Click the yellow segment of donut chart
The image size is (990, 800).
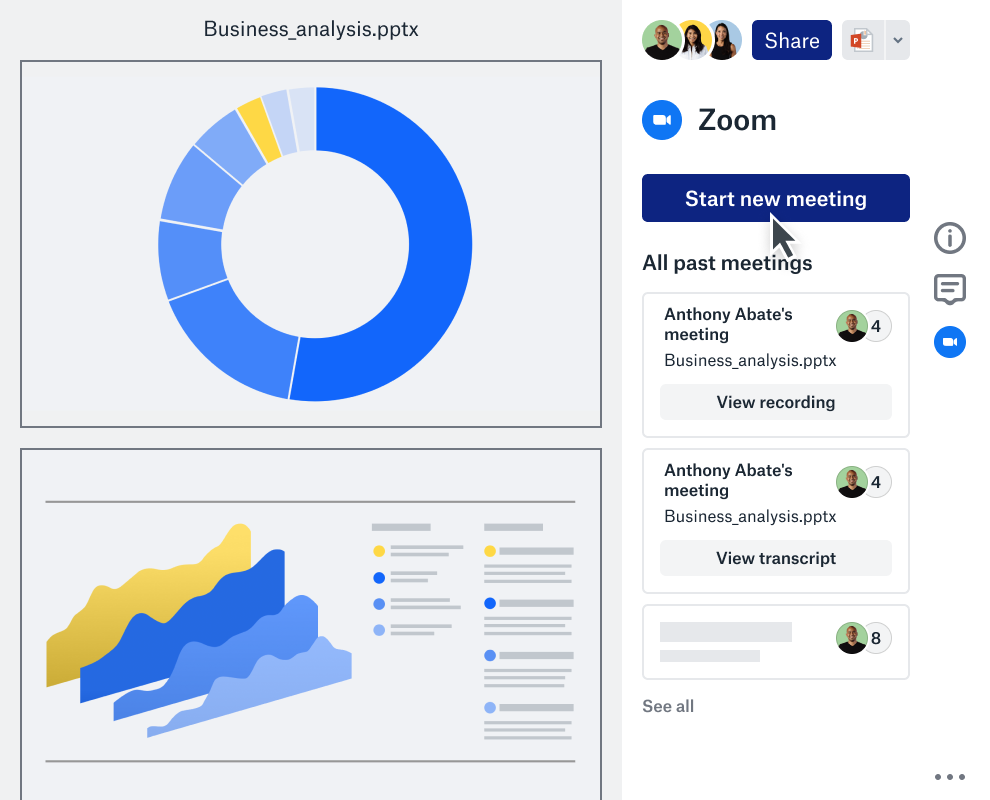[x=259, y=130]
